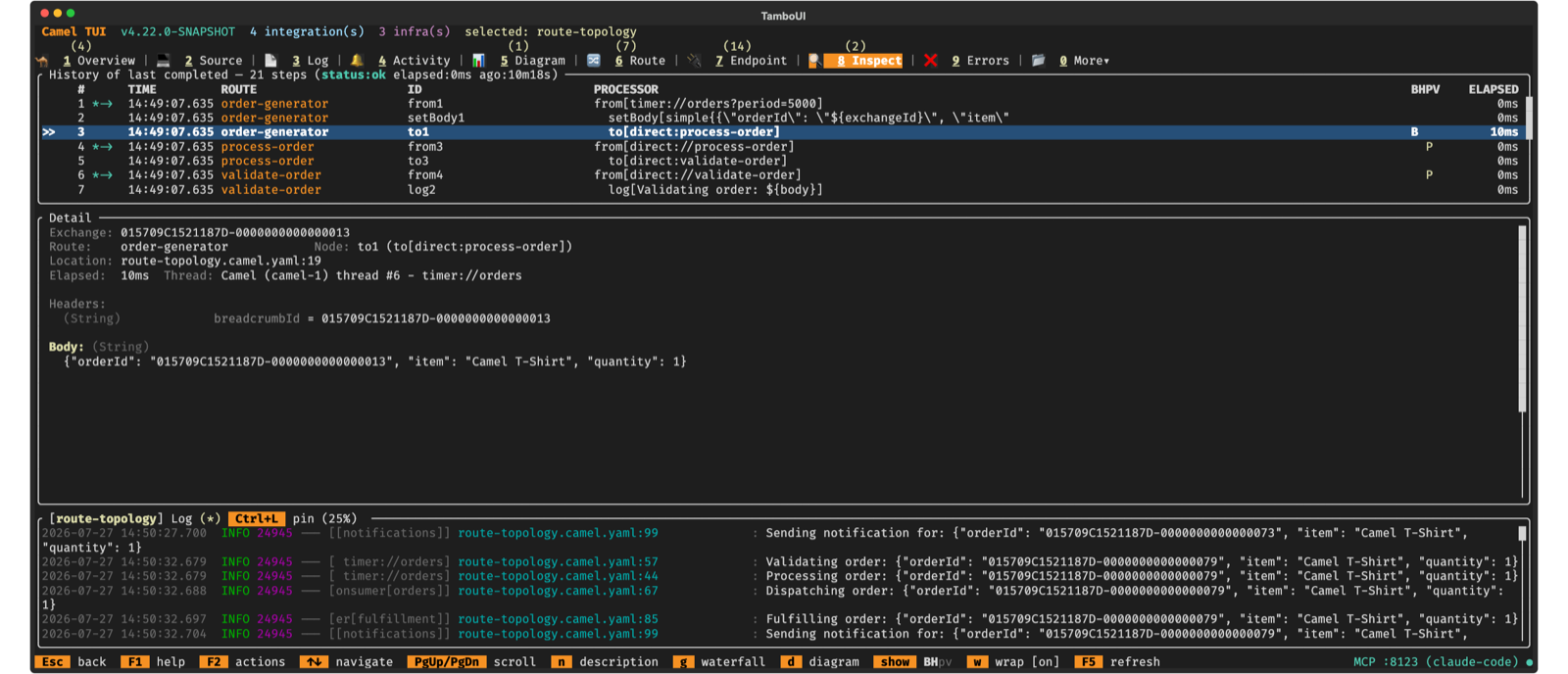
Task: Click the magnifier icon before Inspect tab
Action: click(813, 61)
